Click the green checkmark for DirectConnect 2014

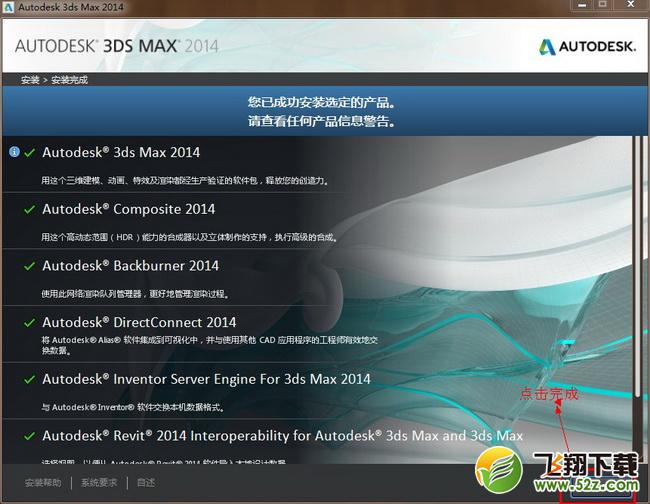[x=29, y=322]
